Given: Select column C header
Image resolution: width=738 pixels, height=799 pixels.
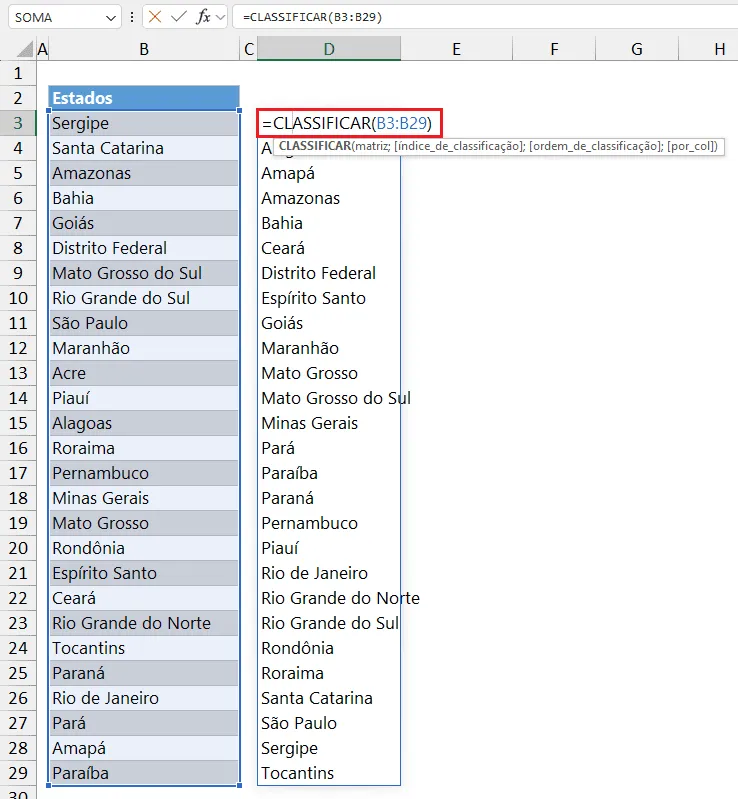Looking at the screenshot, I should click(x=249, y=49).
